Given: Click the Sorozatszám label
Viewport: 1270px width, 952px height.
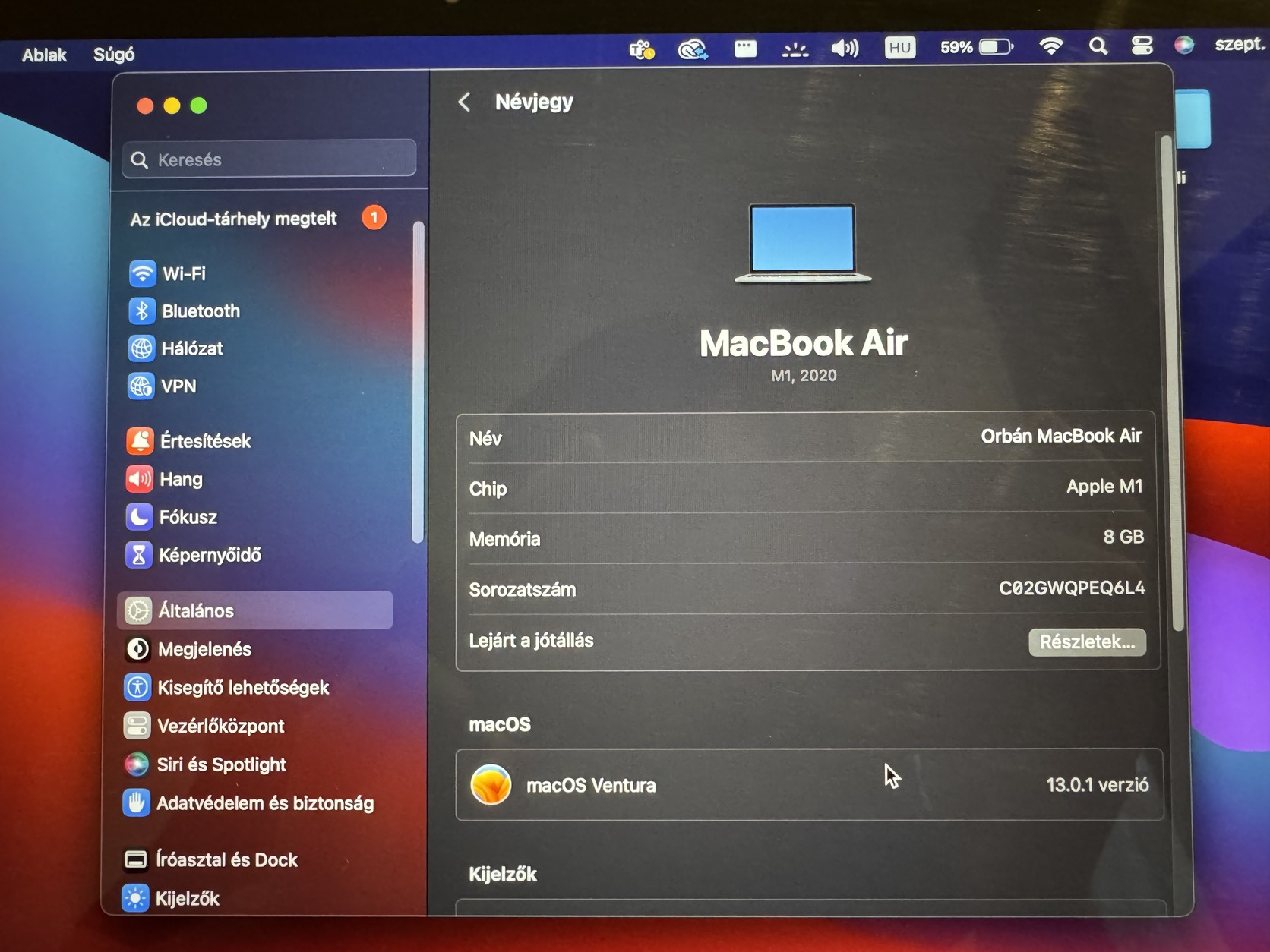Looking at the screenshot, I should point(522,590).
